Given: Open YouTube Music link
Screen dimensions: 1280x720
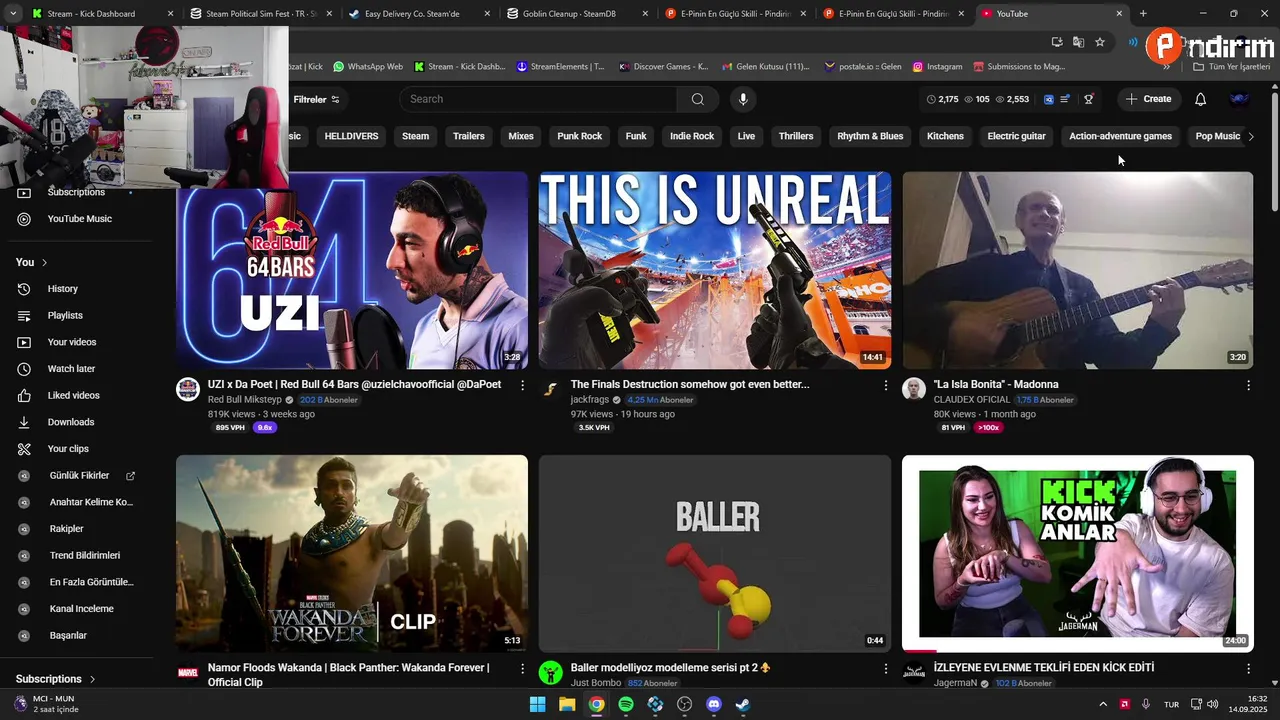Looking at the screenshot, I should point(80,219).
